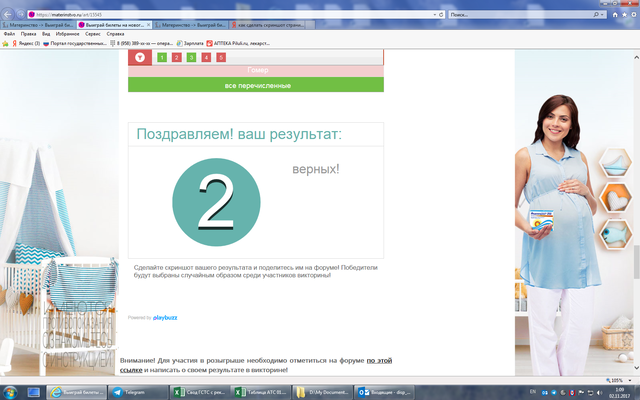Click the quiz trophy icon
Image resolution: width=640 pixels, height=400 pixels.
point(140,57)
